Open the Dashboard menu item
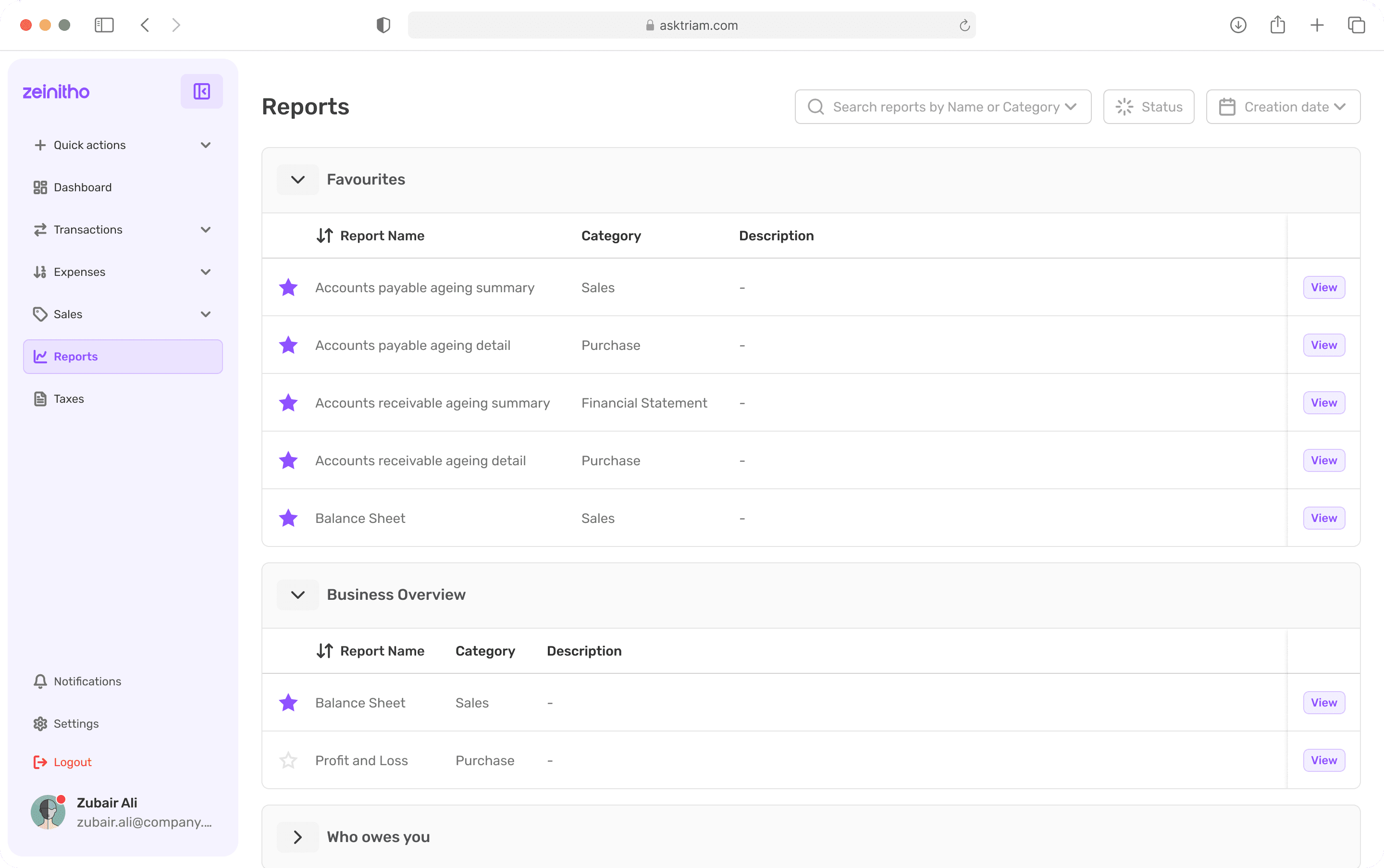 tap(83, 187)
